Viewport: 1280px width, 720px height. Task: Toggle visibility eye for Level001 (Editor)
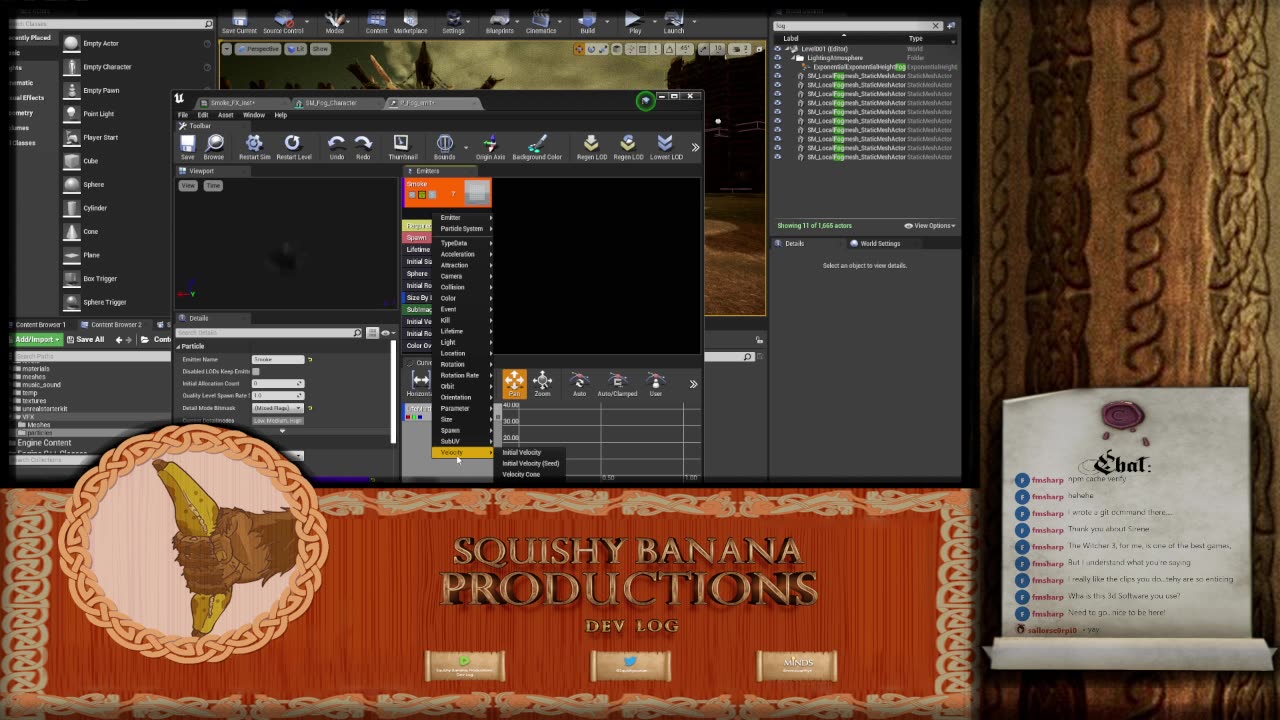point(778,49)
